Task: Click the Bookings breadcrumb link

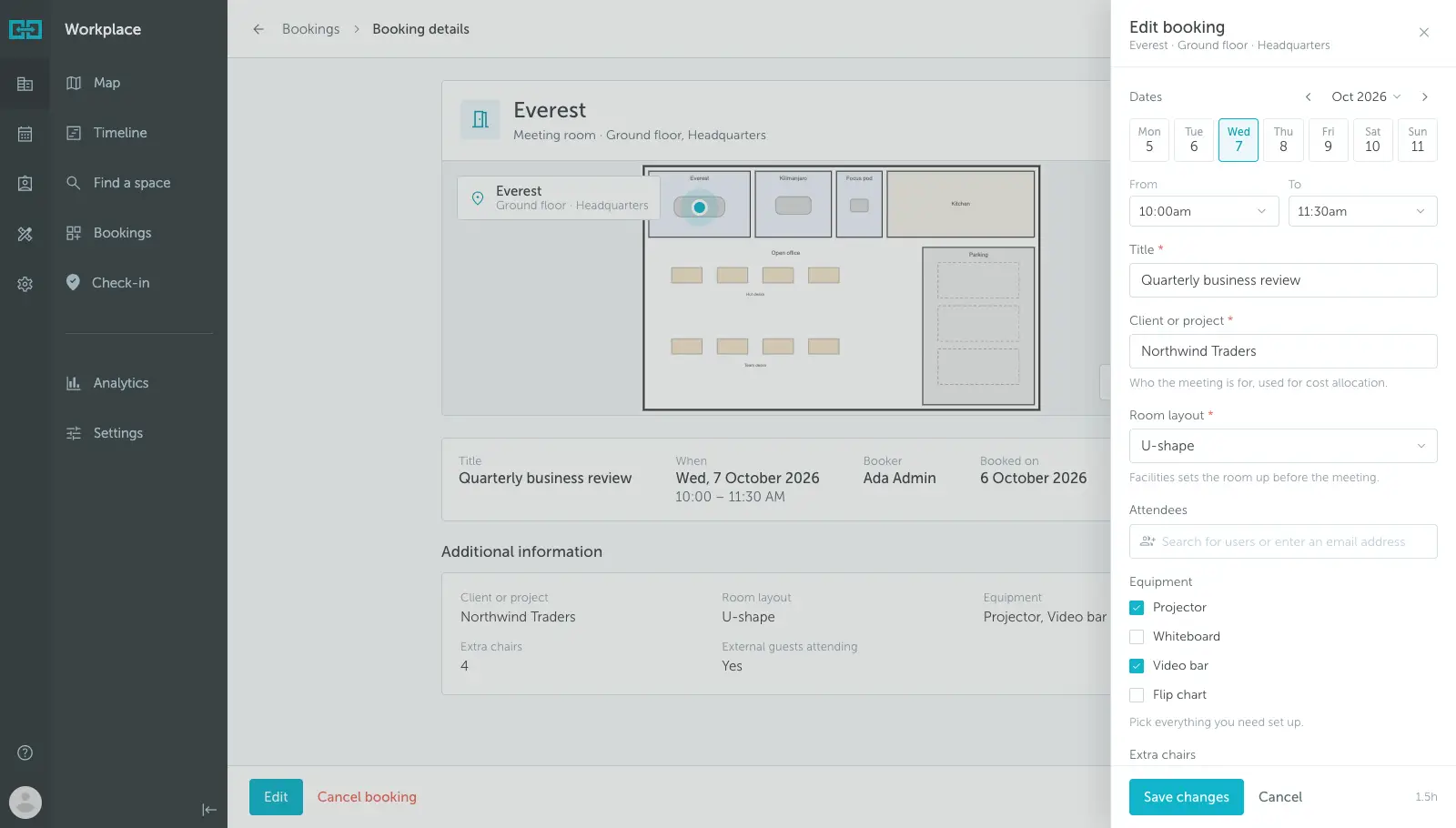Action: pos(310,29)
